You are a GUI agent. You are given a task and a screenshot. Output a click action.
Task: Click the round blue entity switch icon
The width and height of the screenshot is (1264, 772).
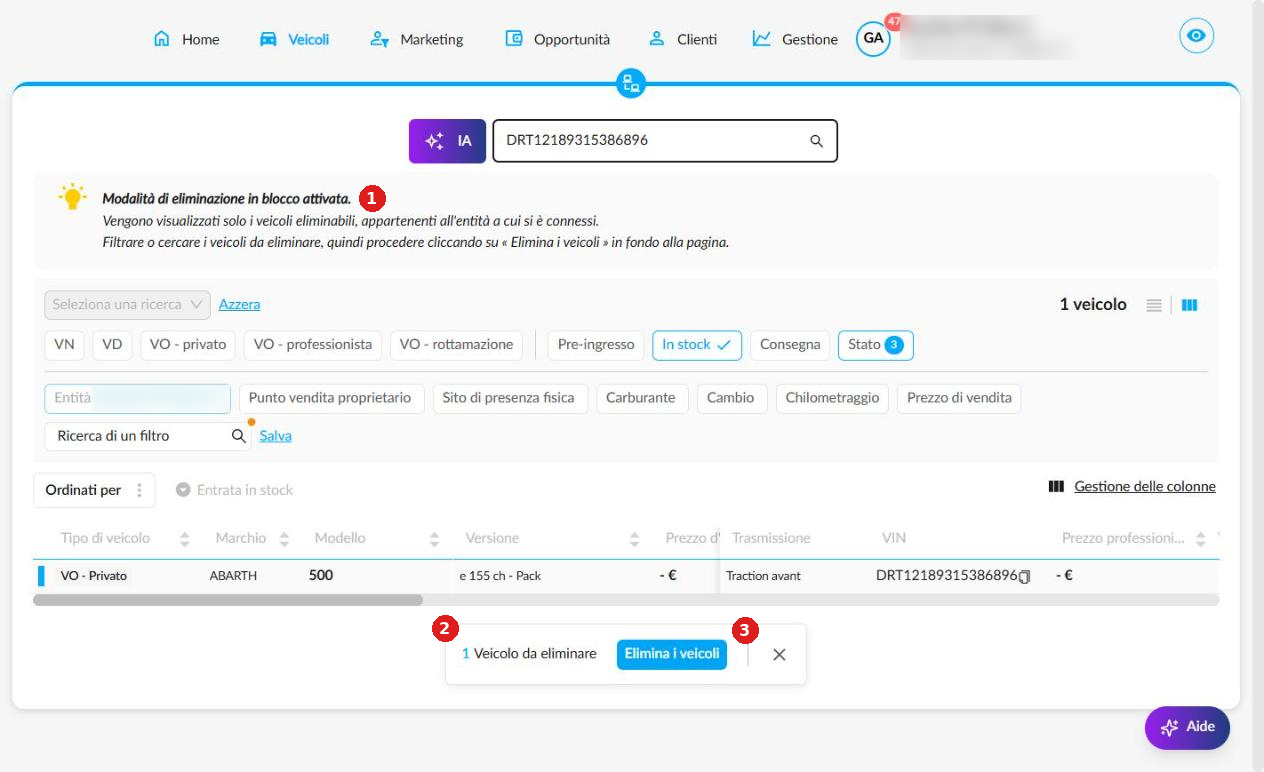click(x=631, y=84)
